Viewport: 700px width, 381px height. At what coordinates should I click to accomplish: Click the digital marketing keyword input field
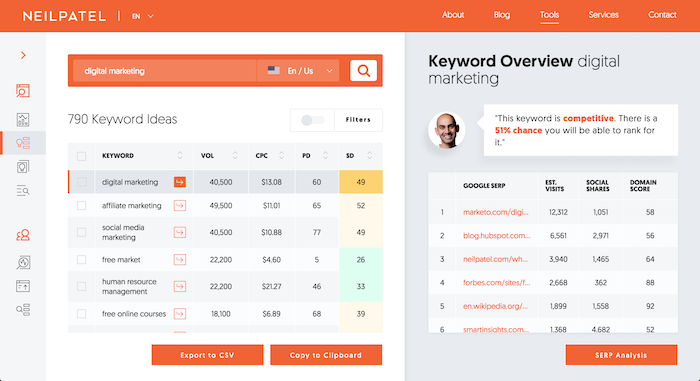165,71
